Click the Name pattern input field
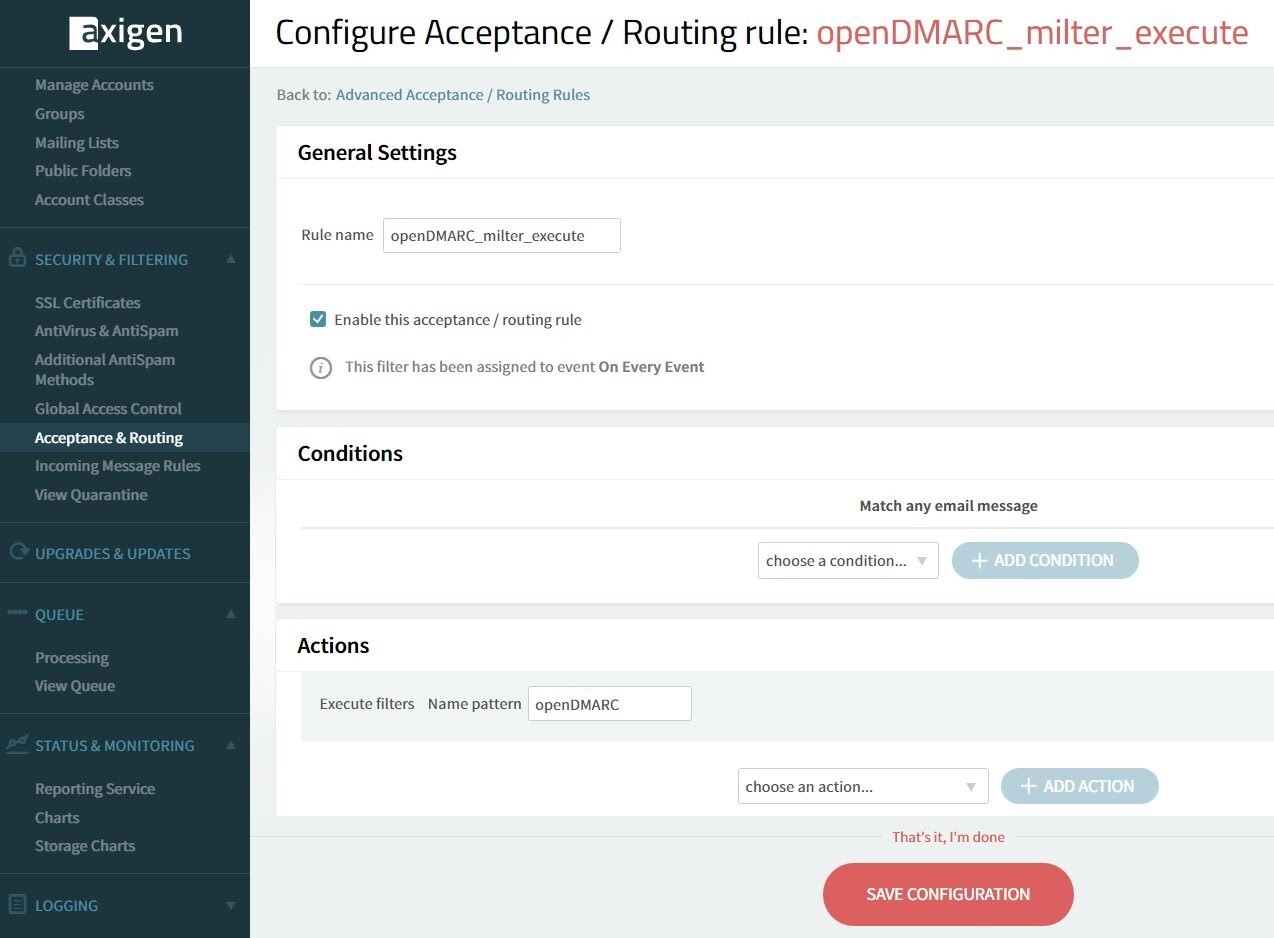Image resolution: width=1274 pixels, height=938 pixels. click(609, 704)
